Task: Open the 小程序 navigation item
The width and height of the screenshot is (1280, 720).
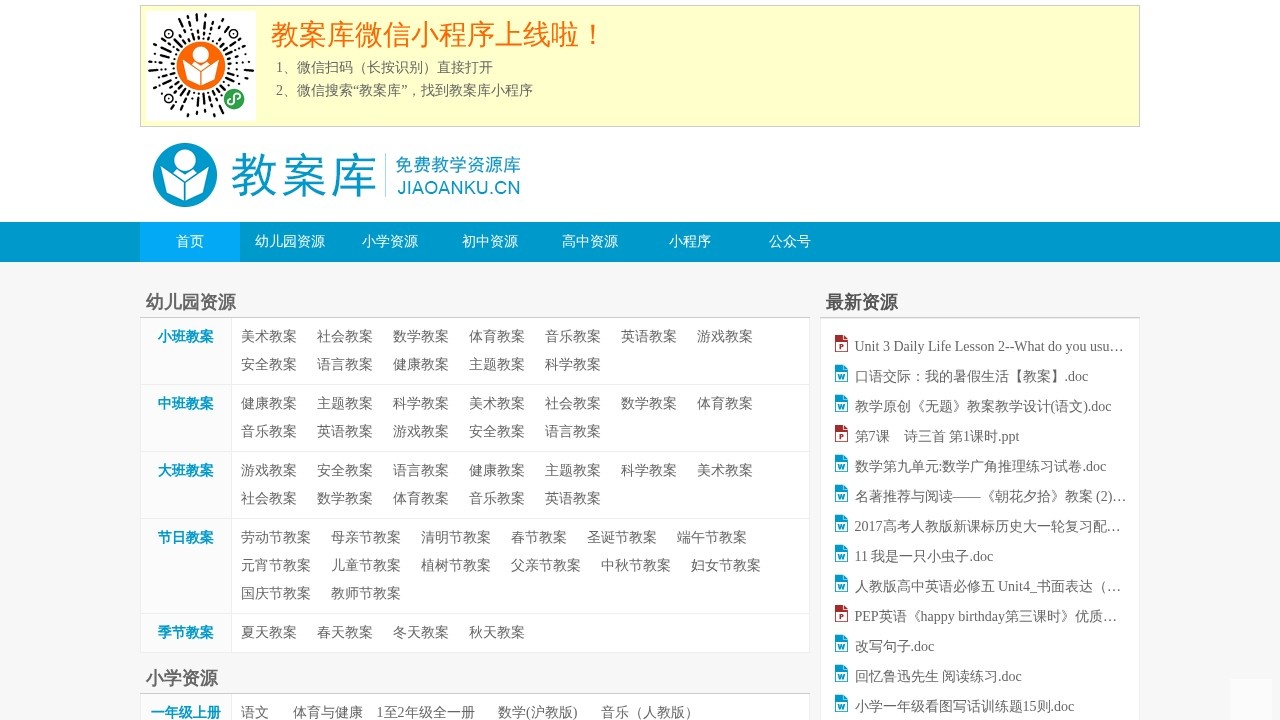Action: click(x=689, y=241)
